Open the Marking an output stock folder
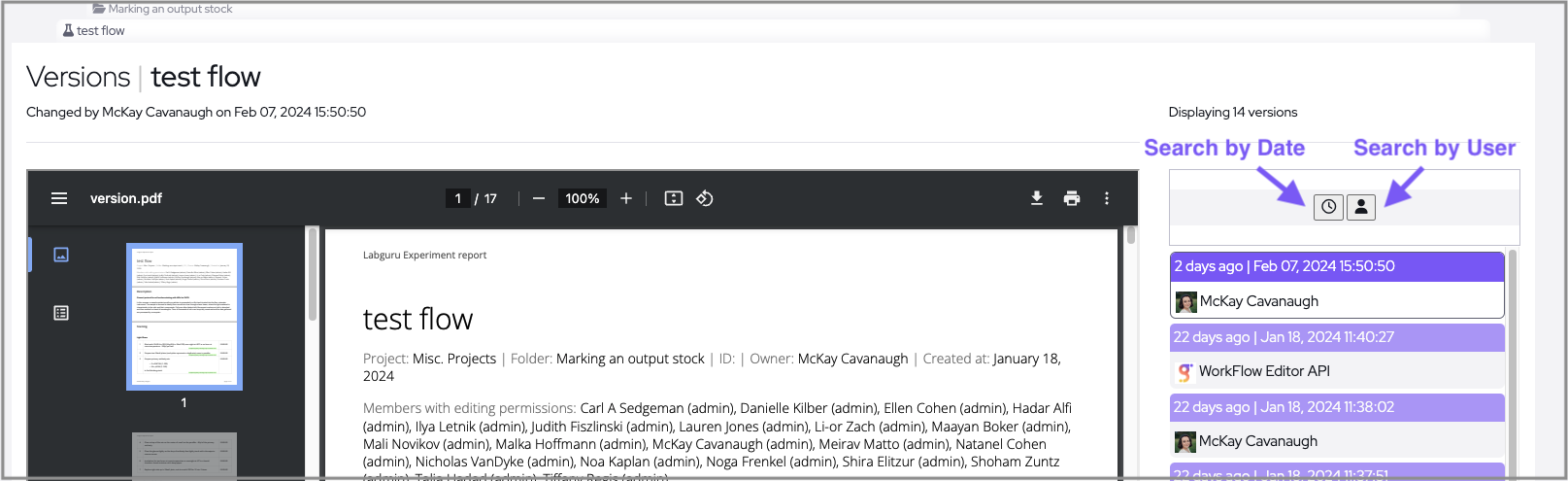The height and width of the screenshot is (481, 1568). (170, 9)
